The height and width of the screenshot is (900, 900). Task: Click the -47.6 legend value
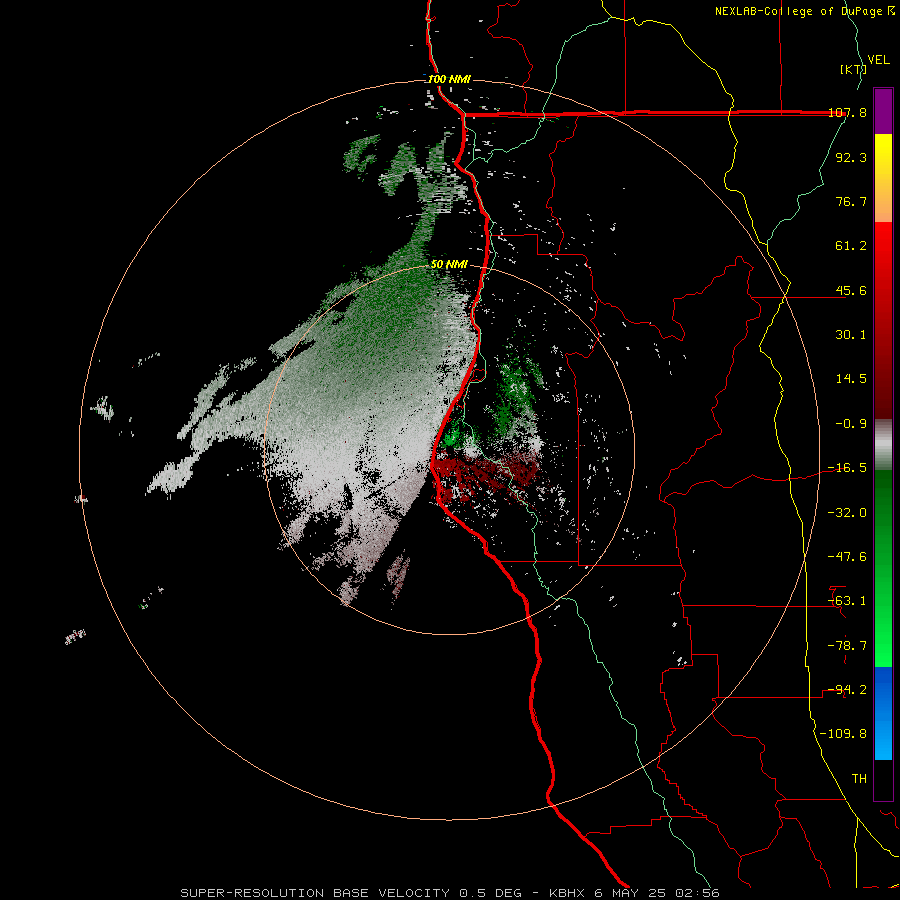(x=847, y=557)
